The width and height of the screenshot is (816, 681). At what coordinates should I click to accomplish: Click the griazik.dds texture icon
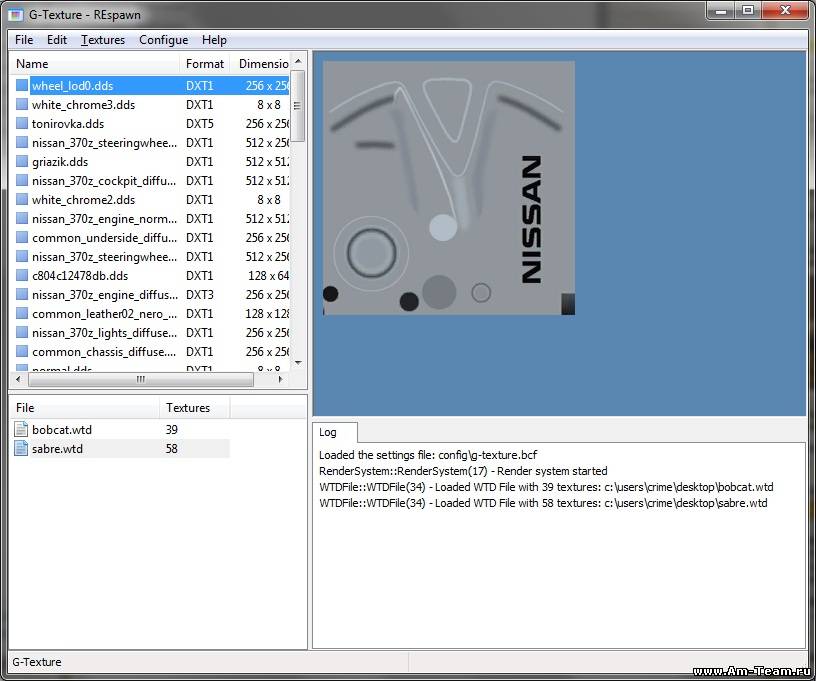22,161
